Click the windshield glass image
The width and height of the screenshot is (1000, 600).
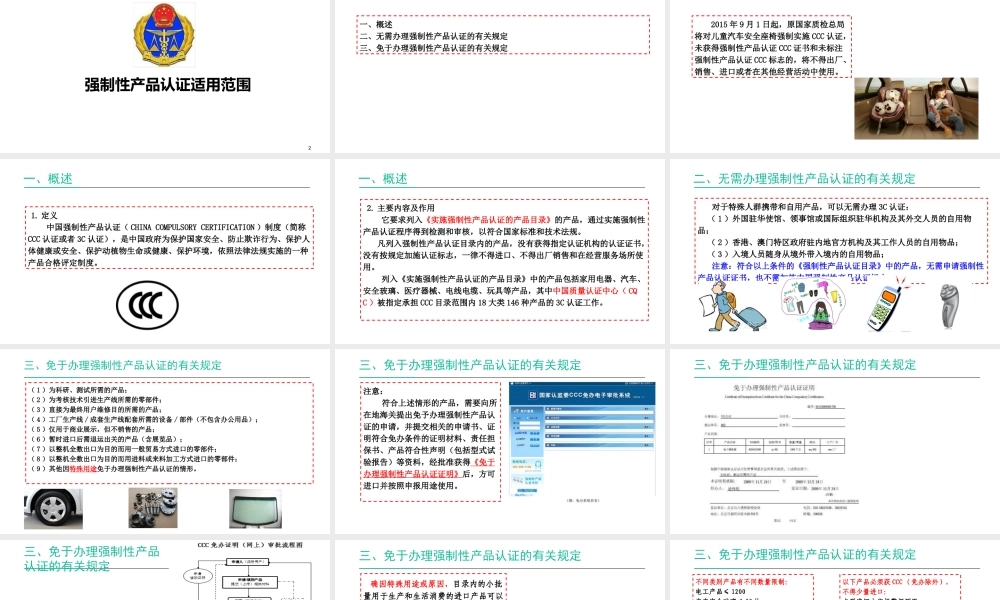(255, 508)
